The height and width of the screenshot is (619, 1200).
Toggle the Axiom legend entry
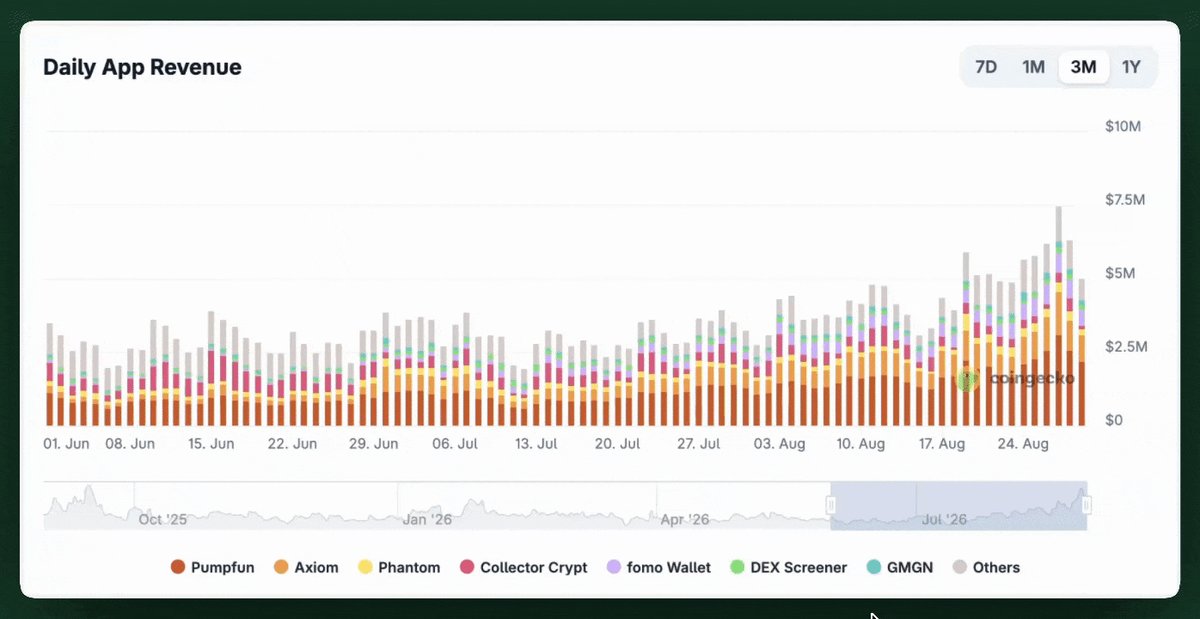tap(306, 567)
